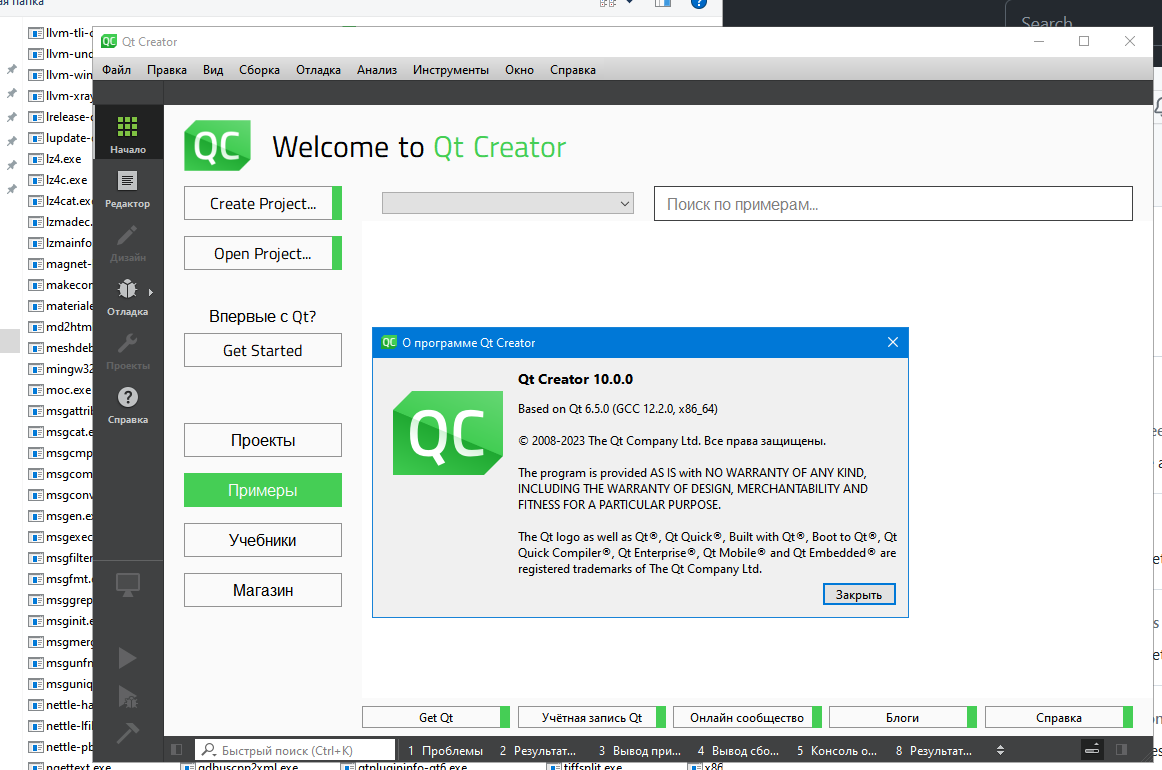The width and height of the screenshot is (1162, 770).
Task: Switch to the Проекты welcome page button
Action: (263, 440)
